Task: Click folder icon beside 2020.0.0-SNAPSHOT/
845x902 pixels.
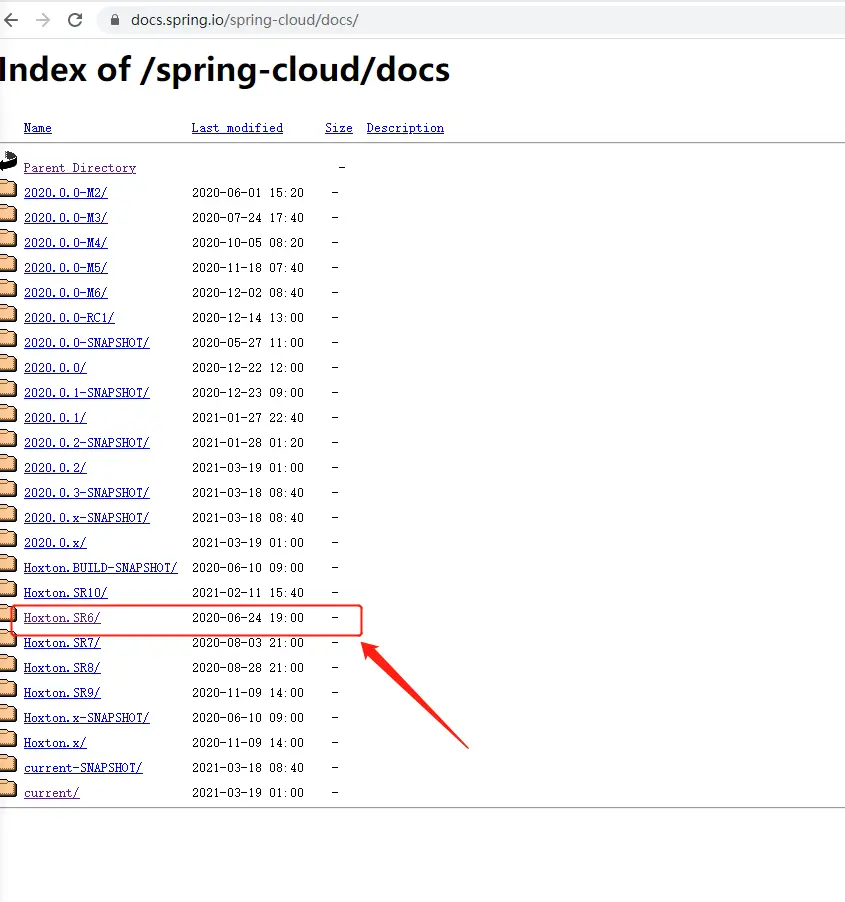Action: [8, 338]
